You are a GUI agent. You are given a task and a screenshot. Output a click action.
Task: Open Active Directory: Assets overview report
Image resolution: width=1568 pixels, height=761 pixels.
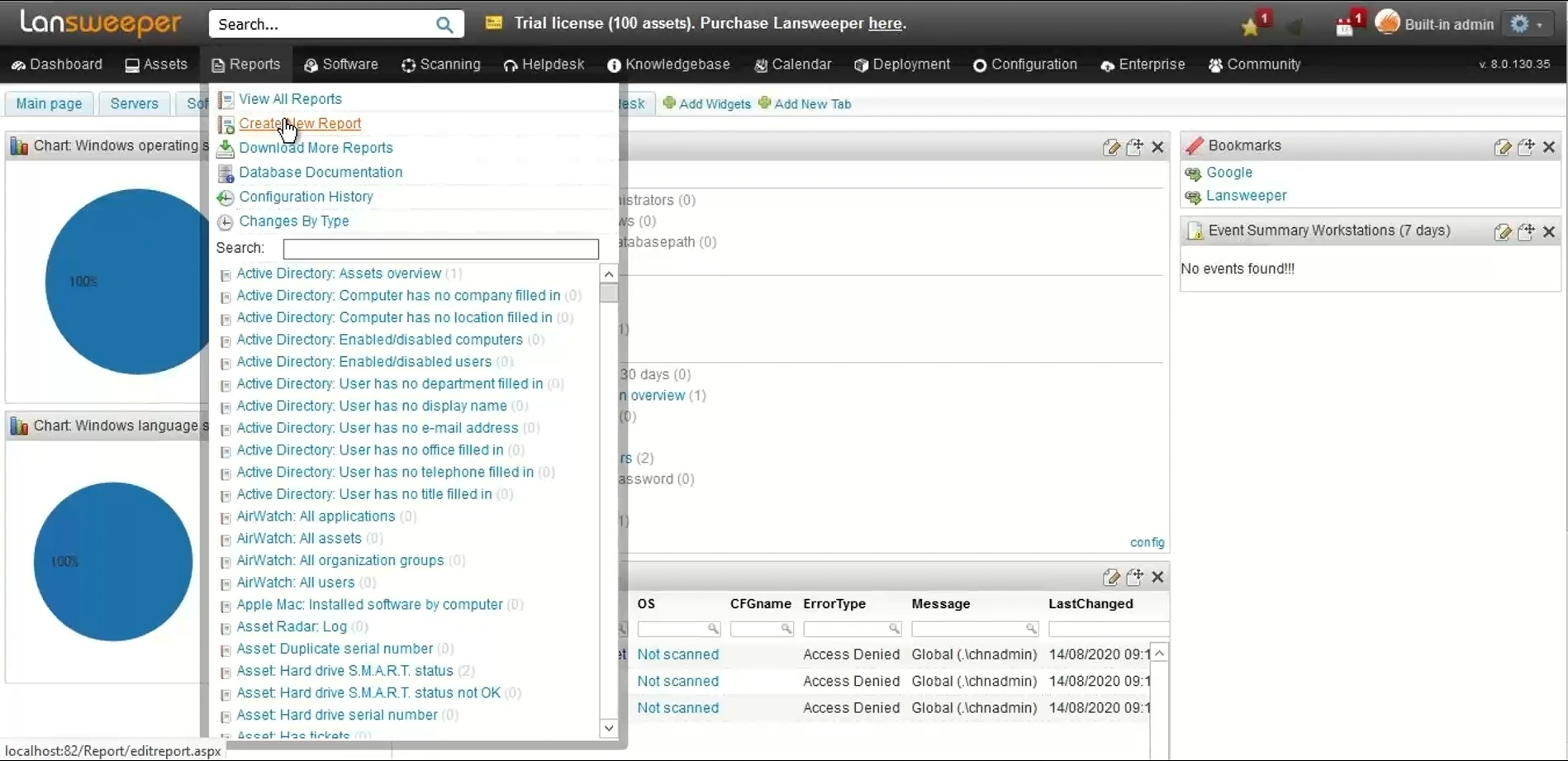pyautogui.click(x=339, y=273)
